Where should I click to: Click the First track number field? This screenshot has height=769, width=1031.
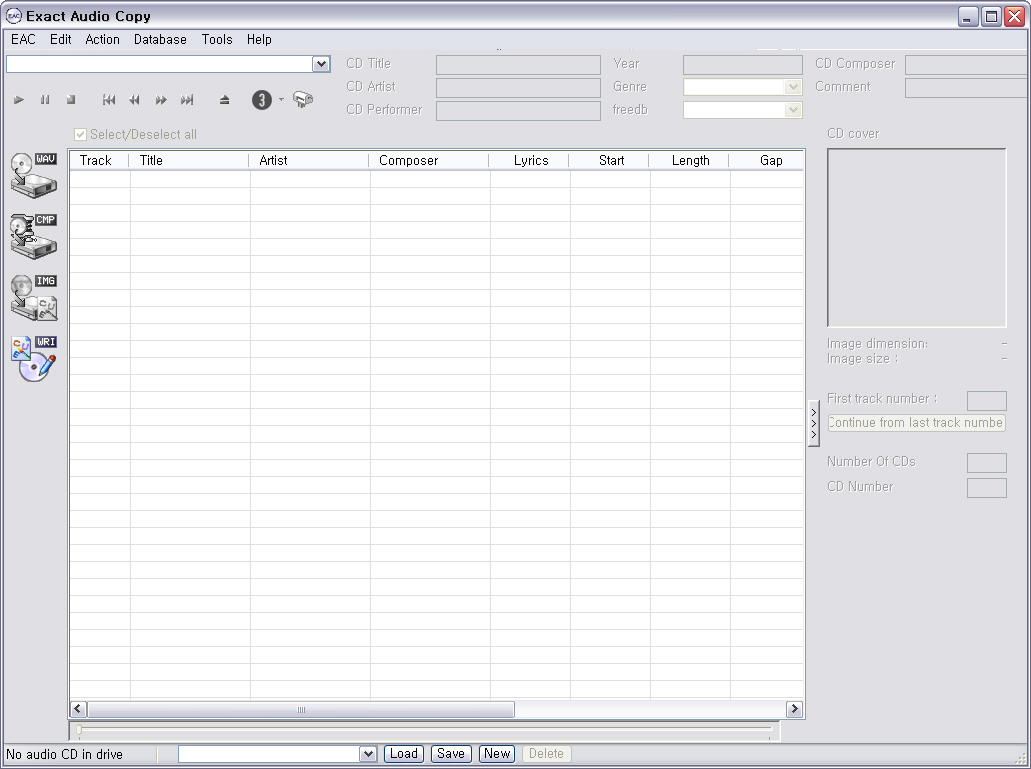tap(987, 400)
